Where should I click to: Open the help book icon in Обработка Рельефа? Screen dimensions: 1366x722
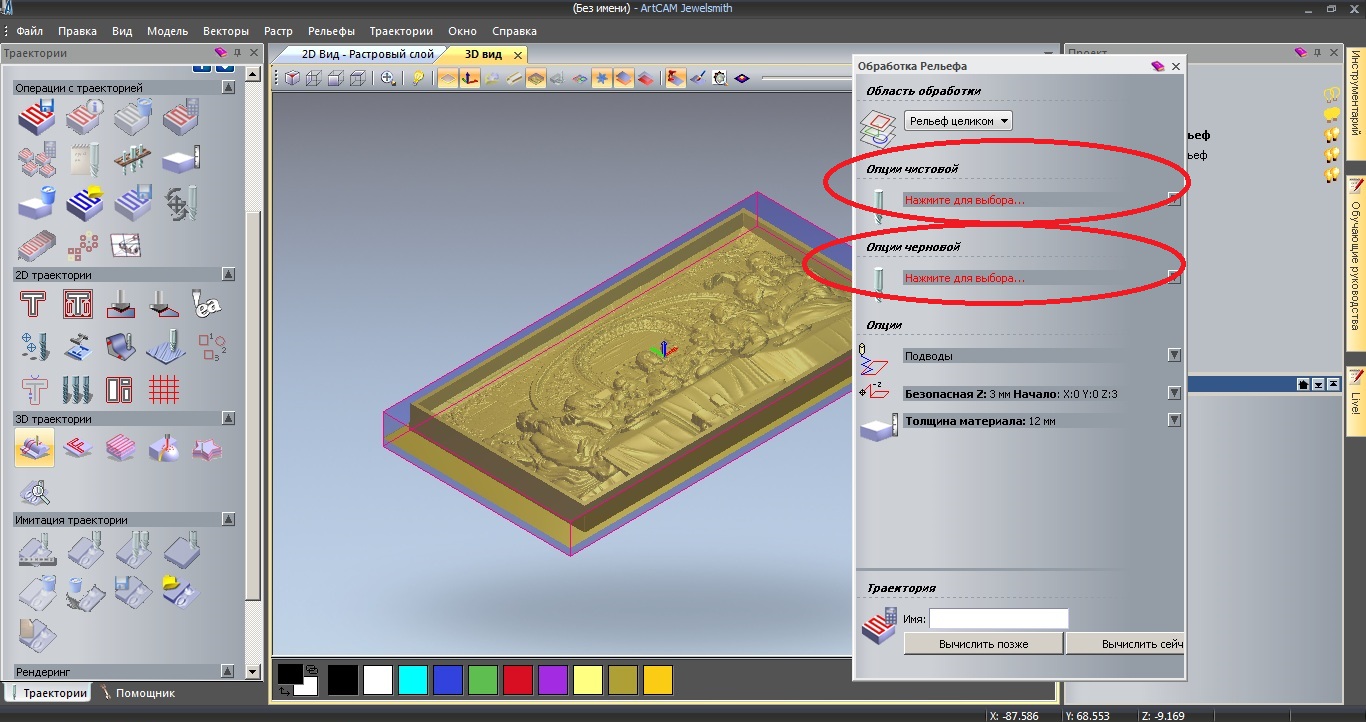(1158, 66)
